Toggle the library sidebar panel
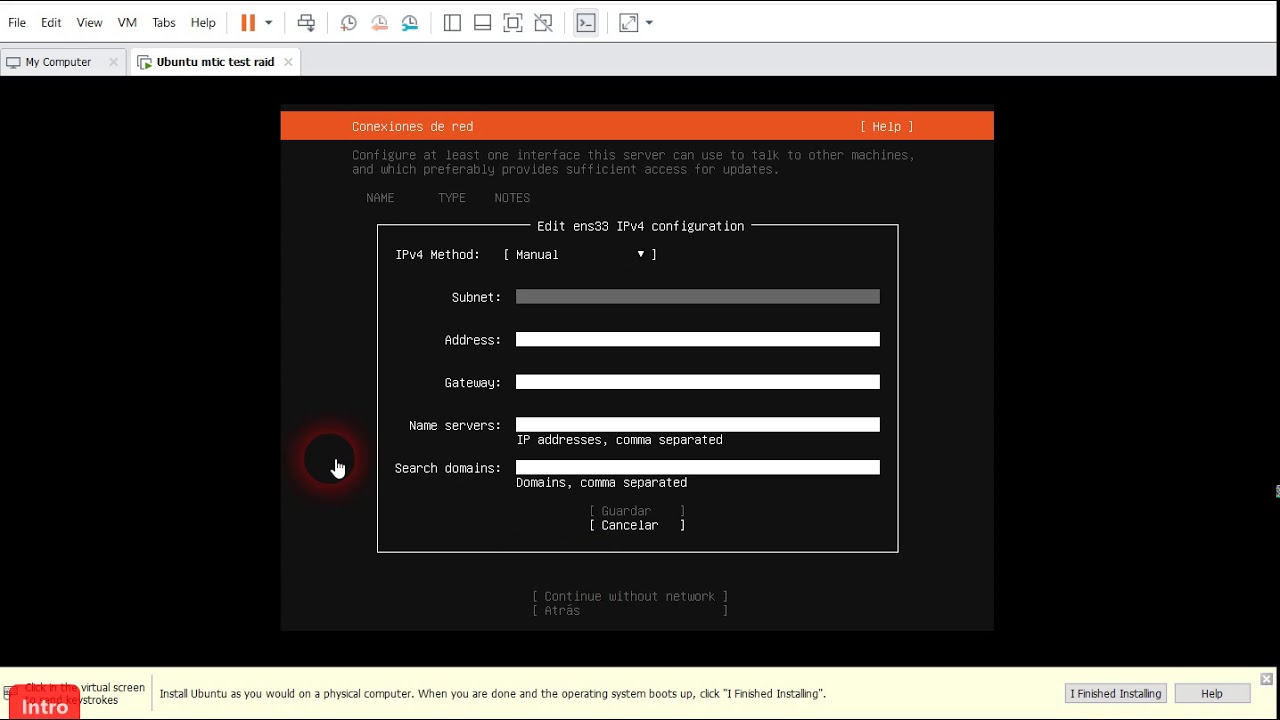The height and width of the screenshot is (720, 1280). (452, 22)
